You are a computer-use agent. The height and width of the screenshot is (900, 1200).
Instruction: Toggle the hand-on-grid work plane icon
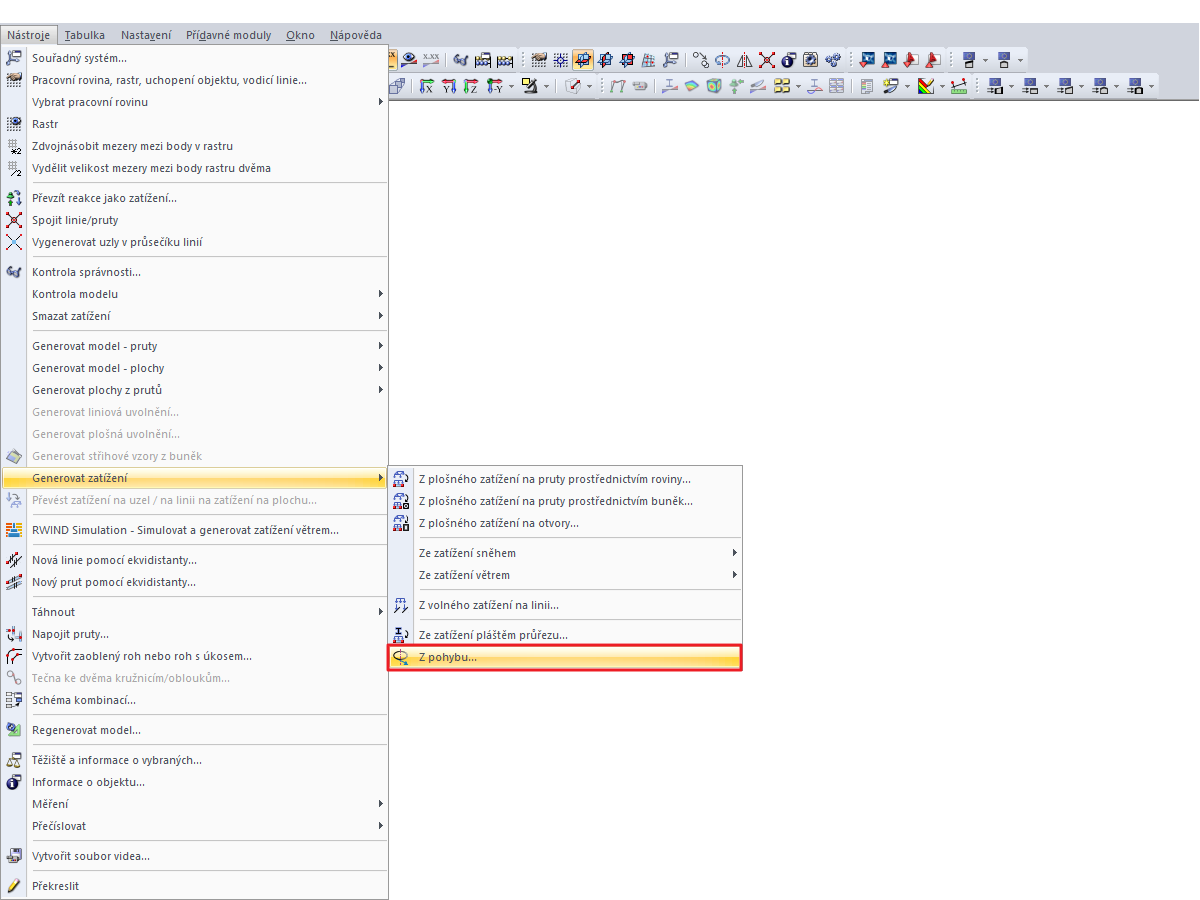(x=539, y=59)
